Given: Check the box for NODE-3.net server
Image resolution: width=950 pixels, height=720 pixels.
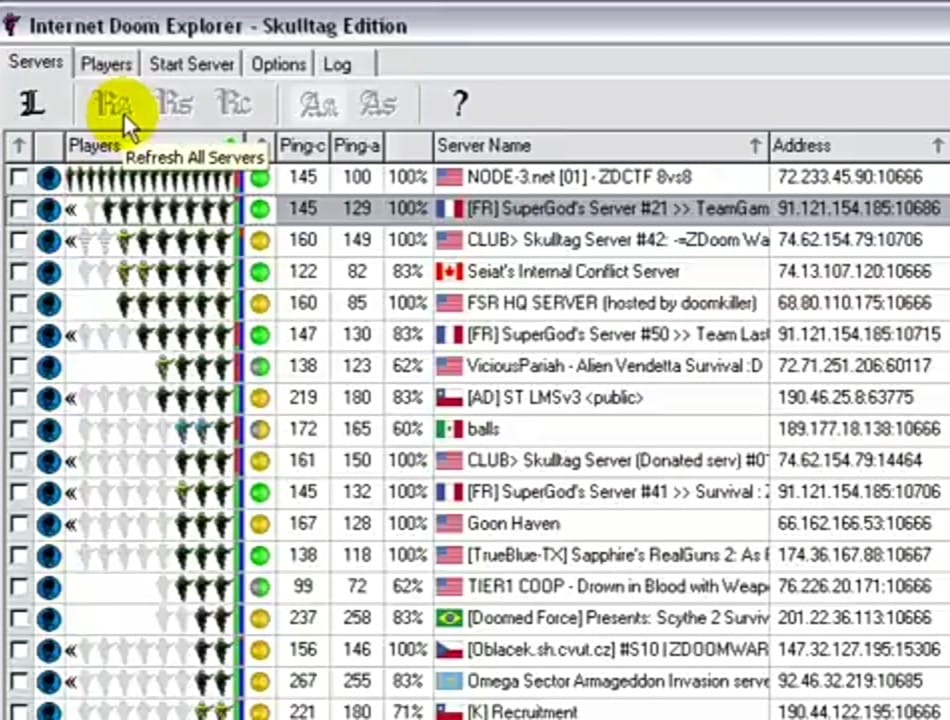Looking at the screenshot, I should tap(19, 178).
